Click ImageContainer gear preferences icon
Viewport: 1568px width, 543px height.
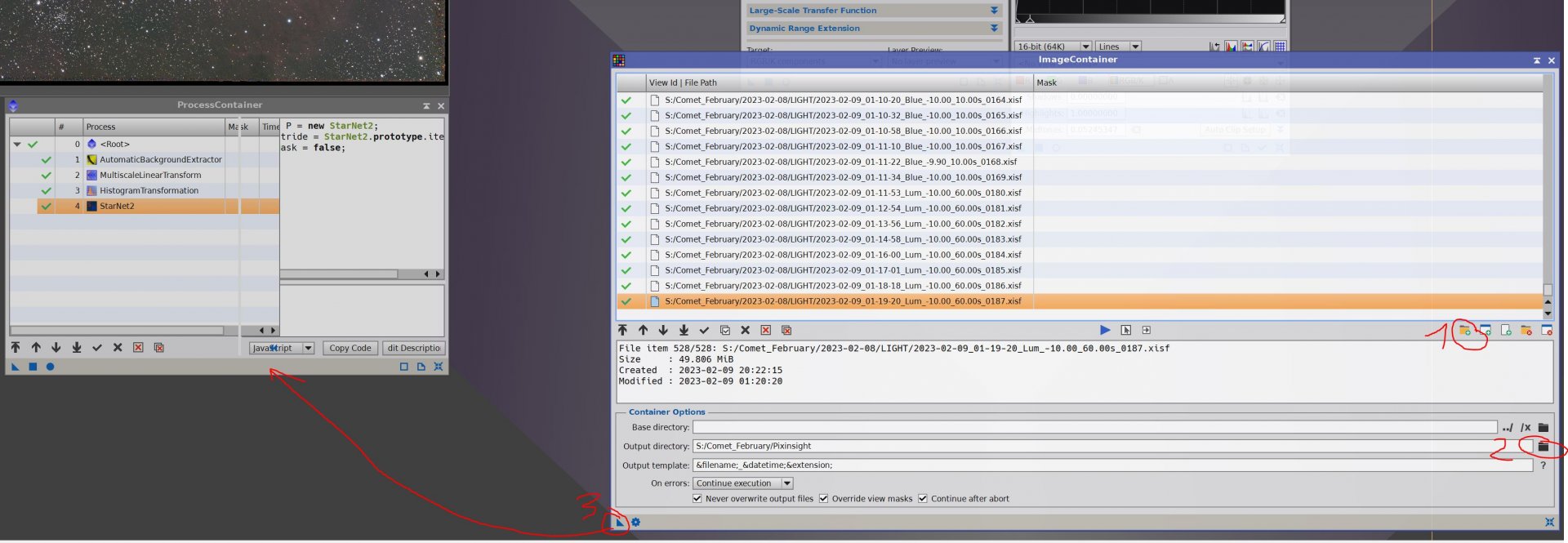click(x=635, y=522)
